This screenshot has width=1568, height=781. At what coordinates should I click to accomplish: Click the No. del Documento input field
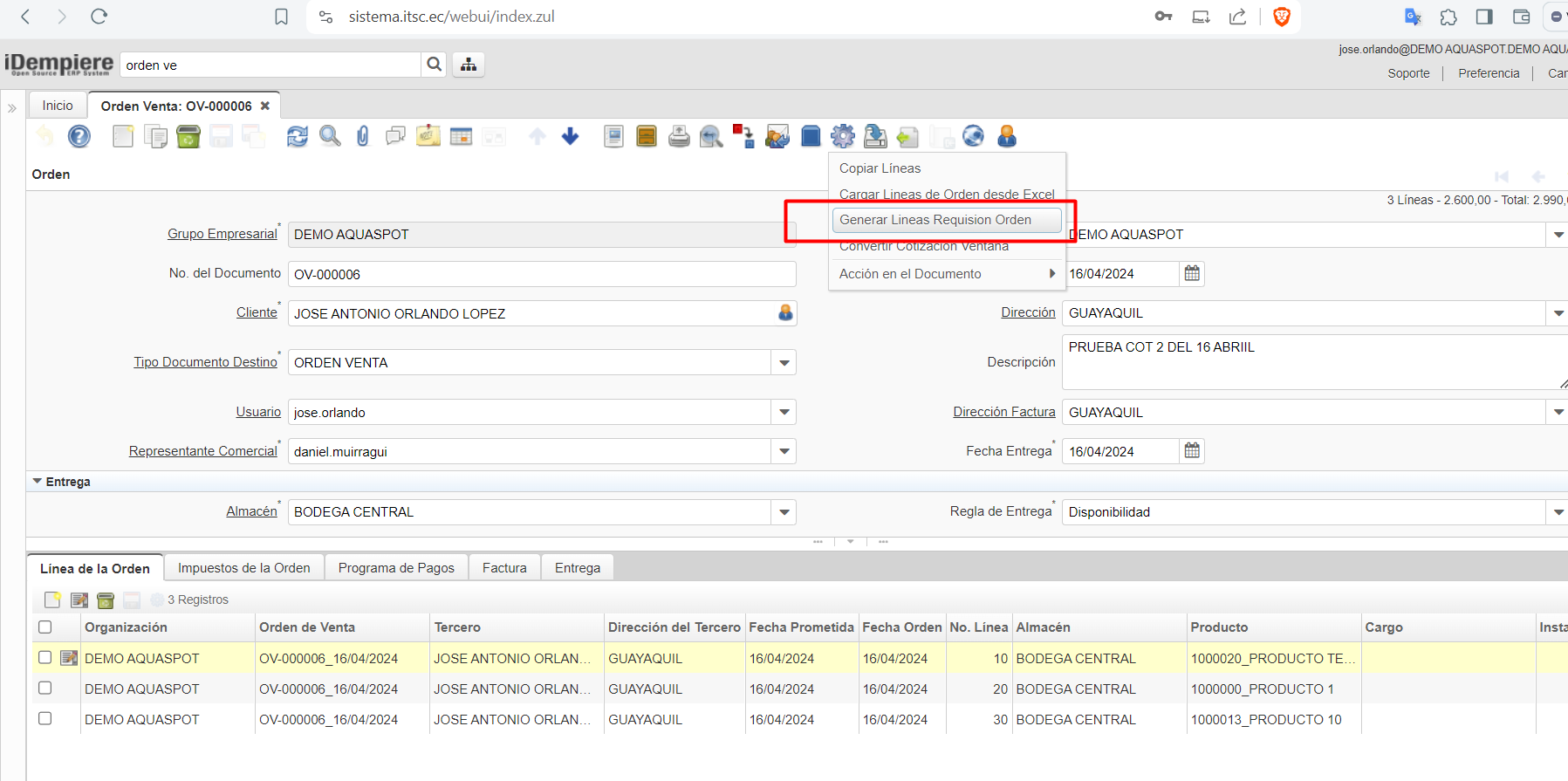click(541, 274)
